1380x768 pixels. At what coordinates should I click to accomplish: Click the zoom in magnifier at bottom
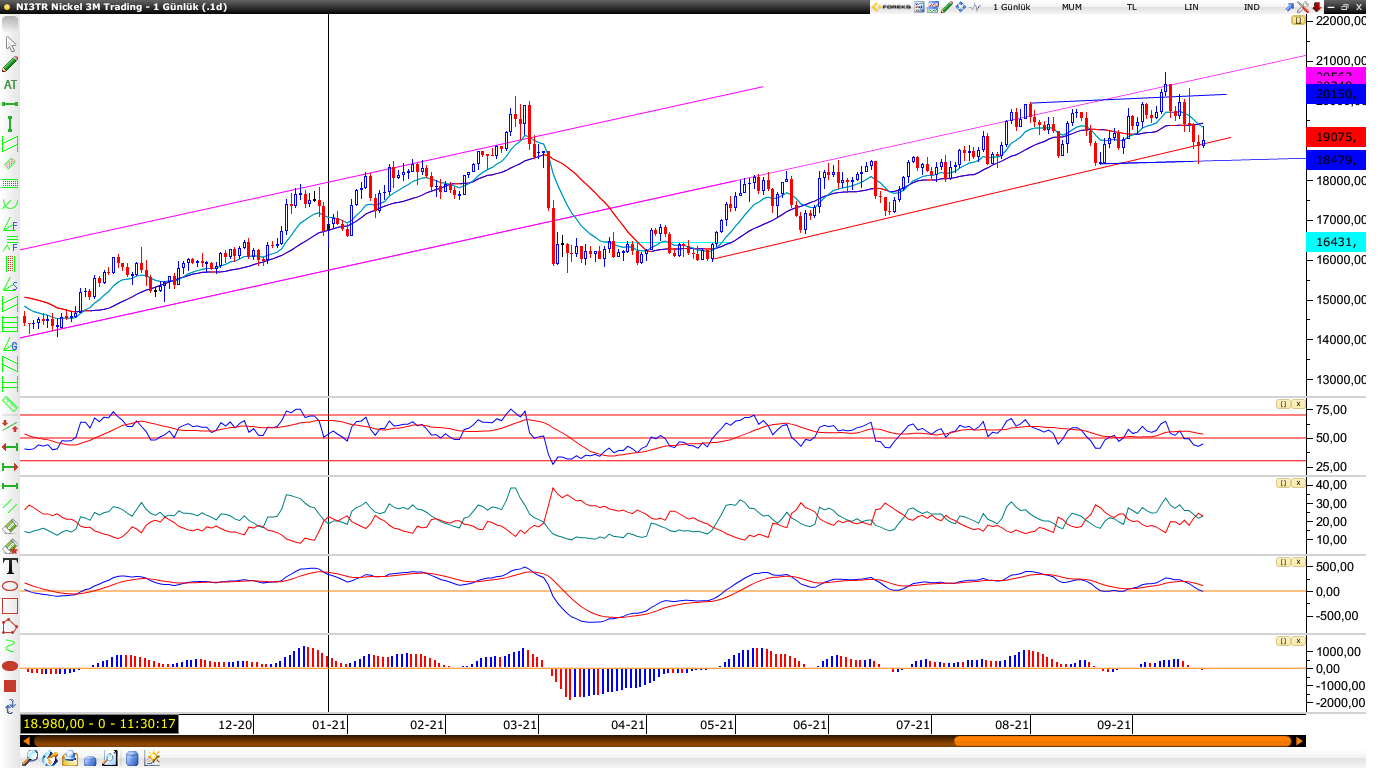[30, 758]
